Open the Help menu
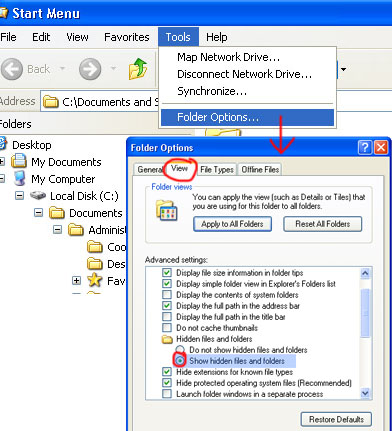 click(217, 37)
